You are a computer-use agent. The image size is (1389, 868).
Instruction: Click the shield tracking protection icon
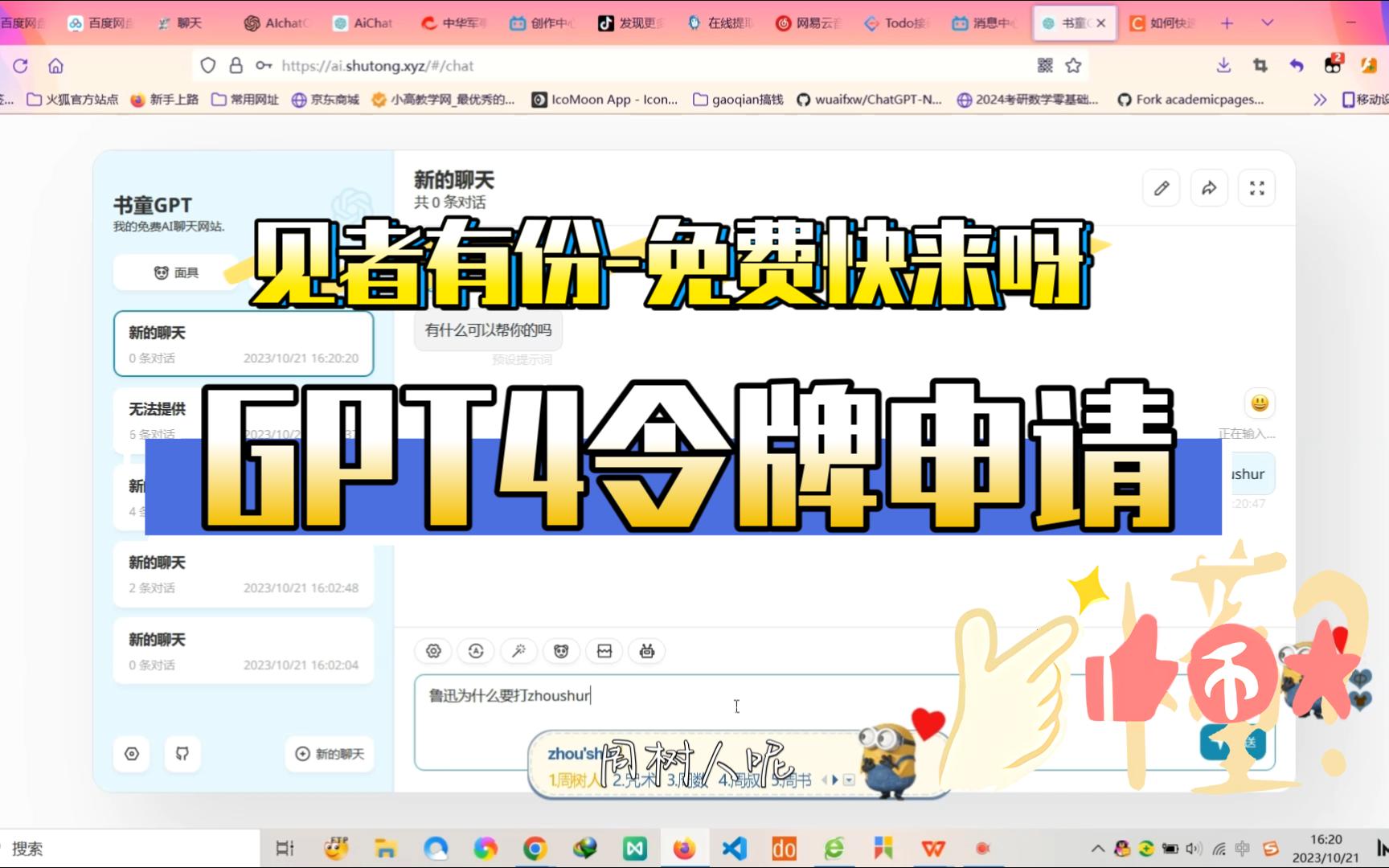click(x=207, y=66)
